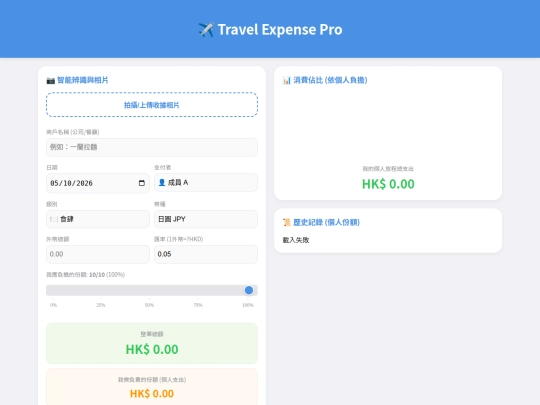Click the orange personal share HK$ 0.00

pyautogui.click(x=152, y=394)
